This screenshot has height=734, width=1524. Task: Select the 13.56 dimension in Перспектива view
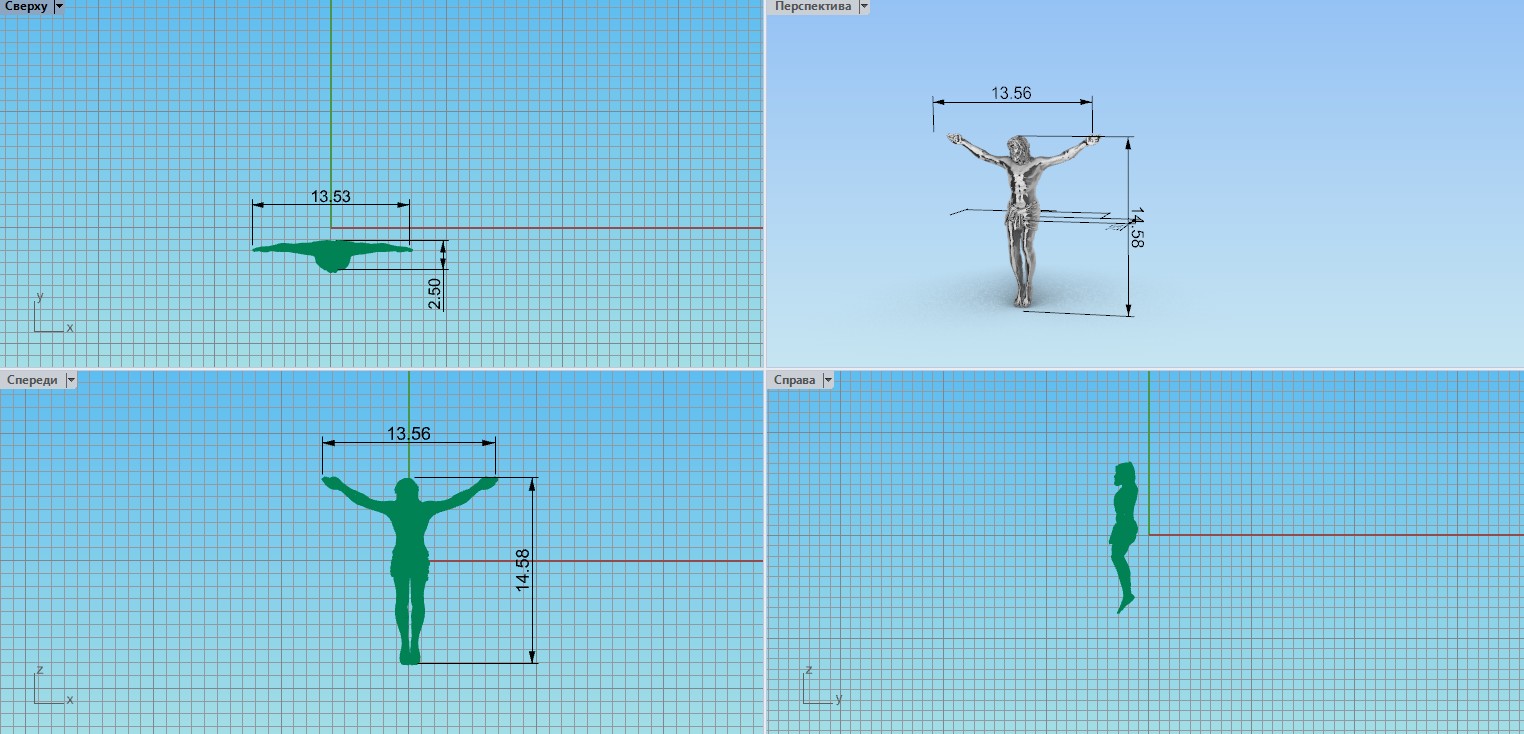[x=1011, y=93]
